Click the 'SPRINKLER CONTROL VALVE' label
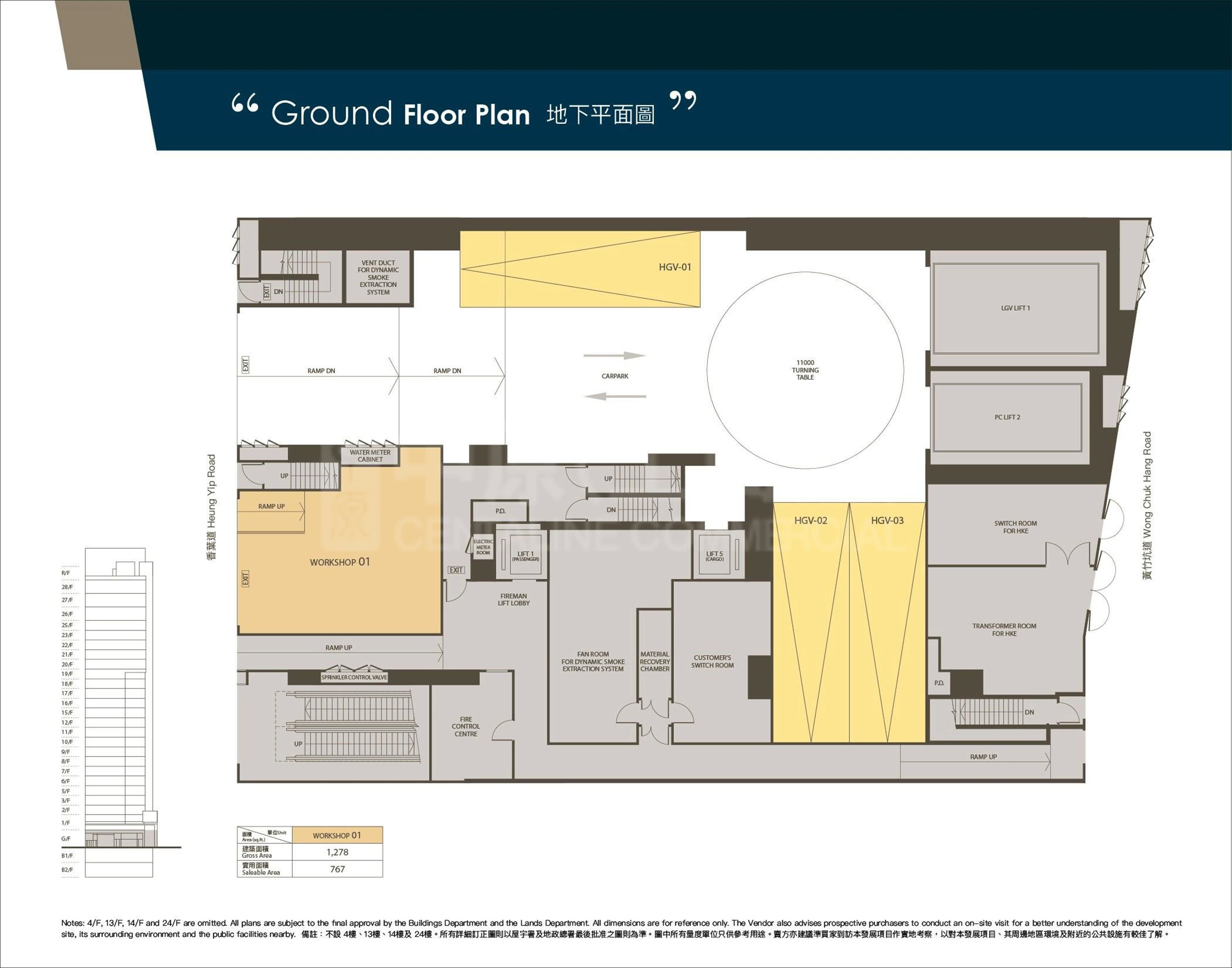Viewport: 1232px width, 968px height. click(x=354, y=677)
